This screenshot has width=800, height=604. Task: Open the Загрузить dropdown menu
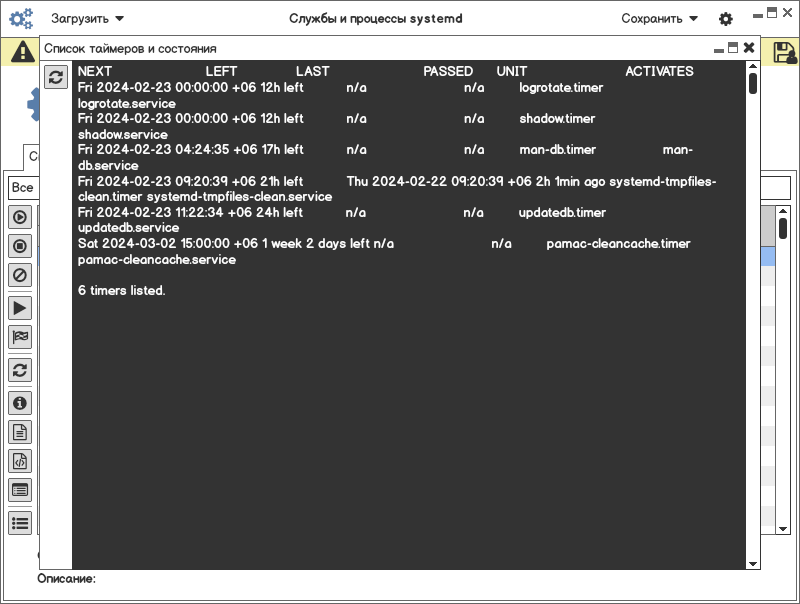click(x=87, y=19)
